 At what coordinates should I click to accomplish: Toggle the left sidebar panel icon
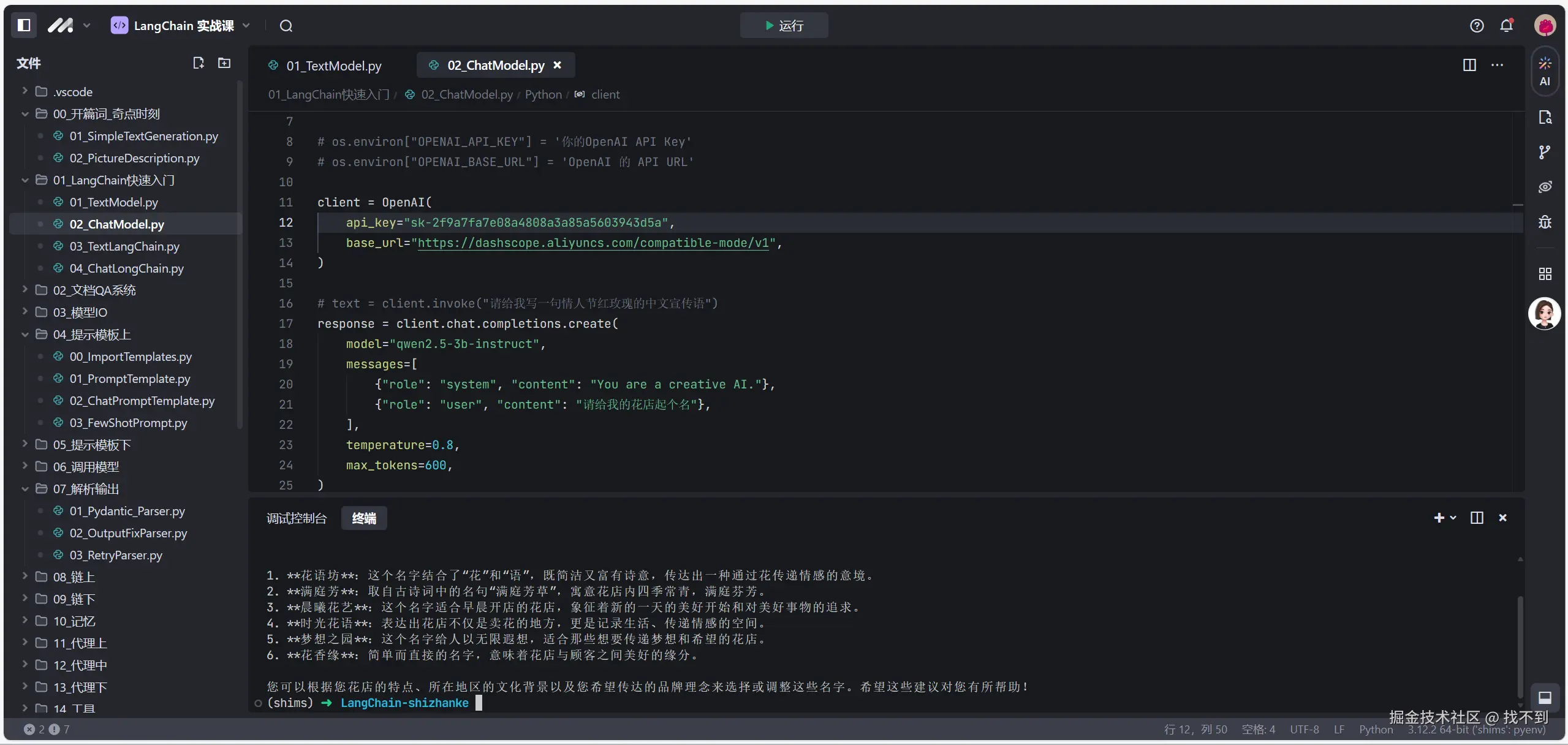[24, 25]
